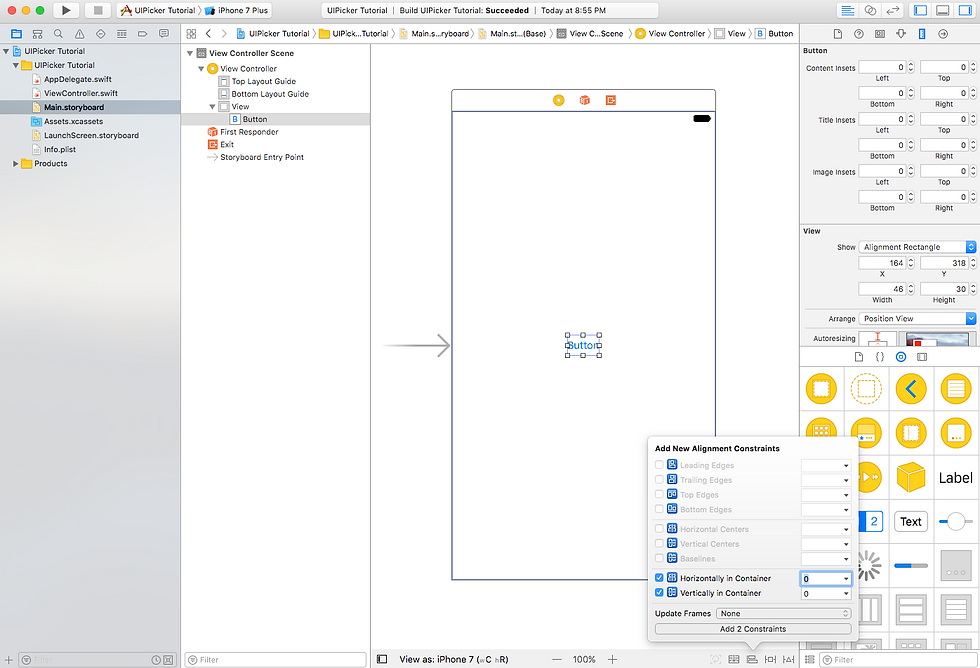
Task: Open the report navigator tab
Action: click(x=164, y=34)
